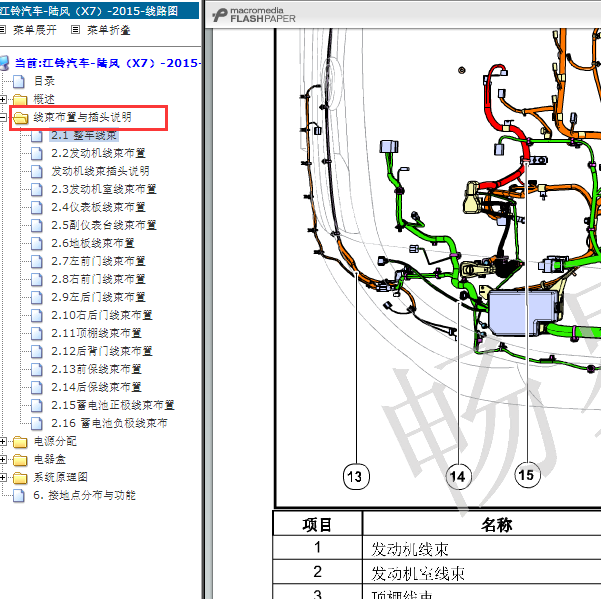601x599 pixels.
Task: Select 线束布置与插头说明 tree label
Action: coord(83,117)
